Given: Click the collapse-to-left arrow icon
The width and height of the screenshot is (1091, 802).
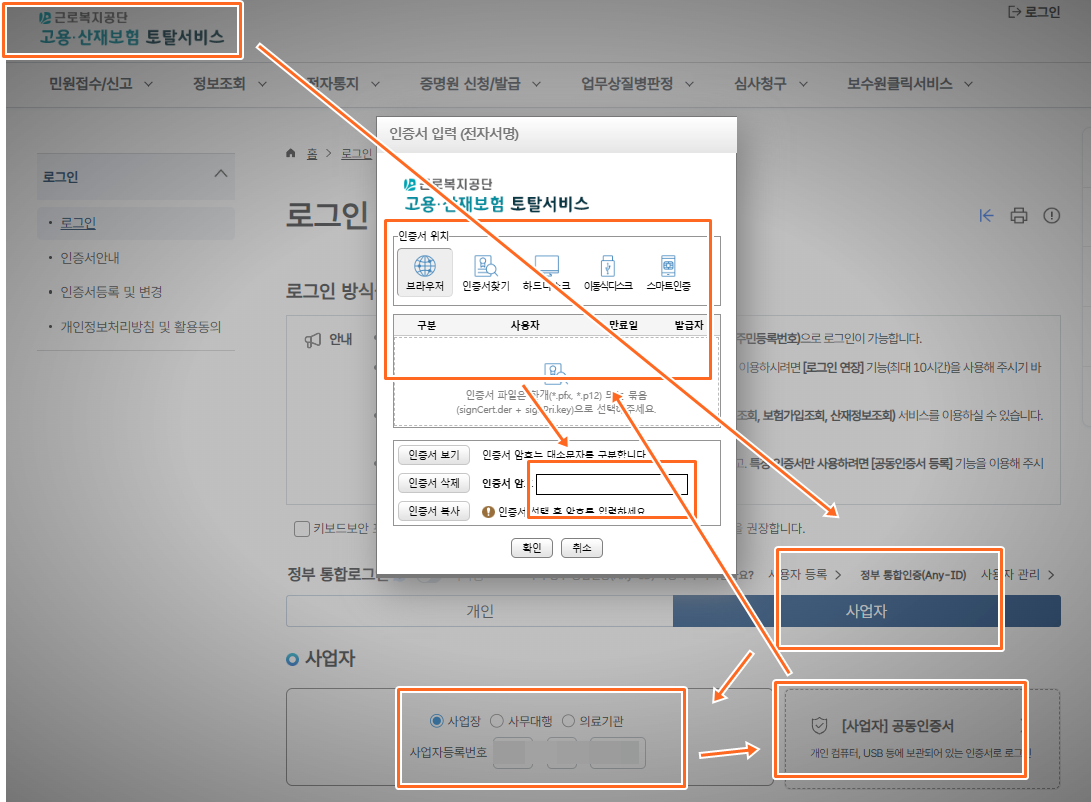Looking at the screenshot, I should pyautogui.click(x=986, y=216).
